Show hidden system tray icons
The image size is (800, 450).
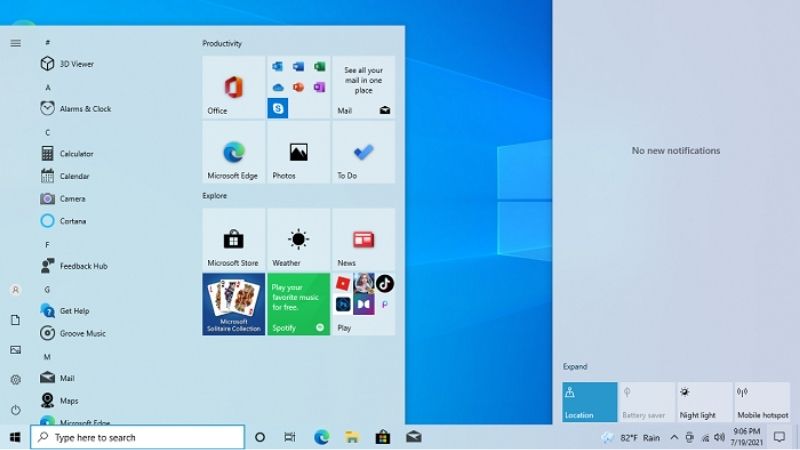(x=674, y=438)
